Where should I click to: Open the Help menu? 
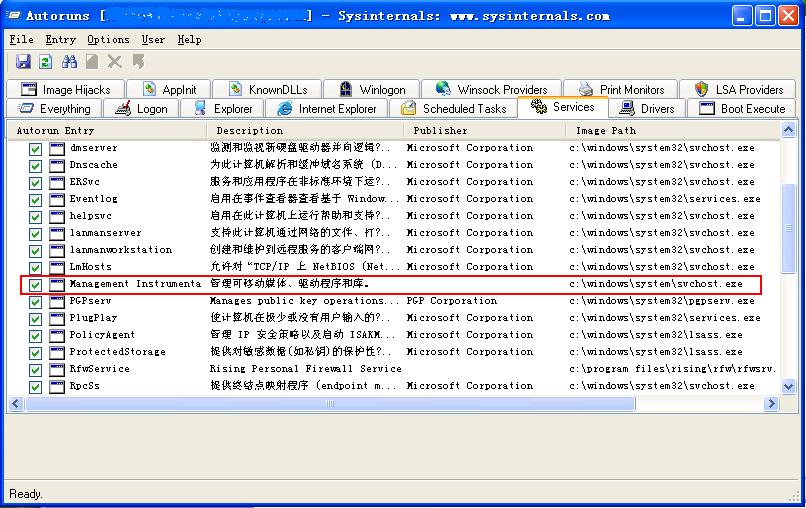(189, 40)
